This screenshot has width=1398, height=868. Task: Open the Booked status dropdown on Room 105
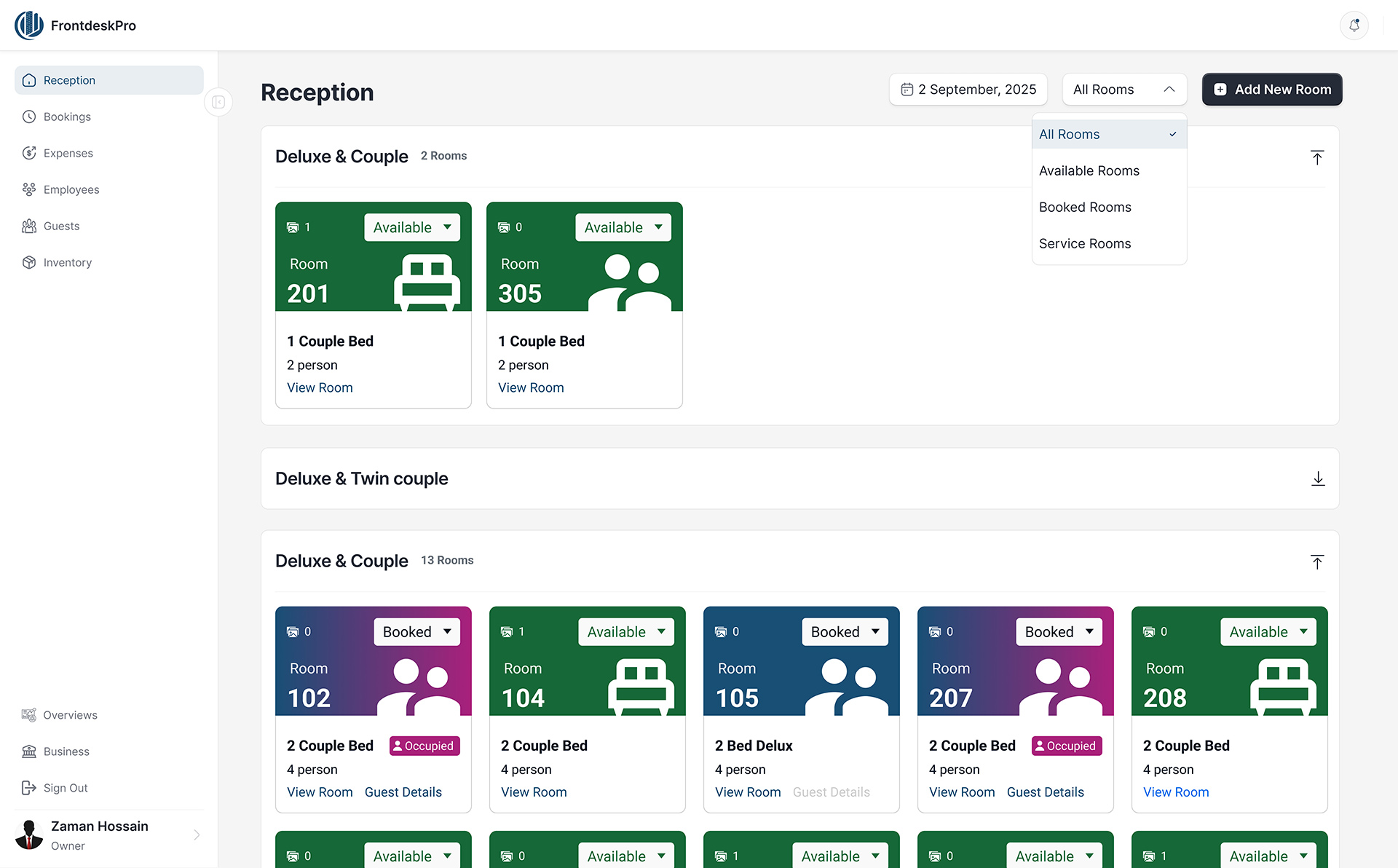point(845,632)
